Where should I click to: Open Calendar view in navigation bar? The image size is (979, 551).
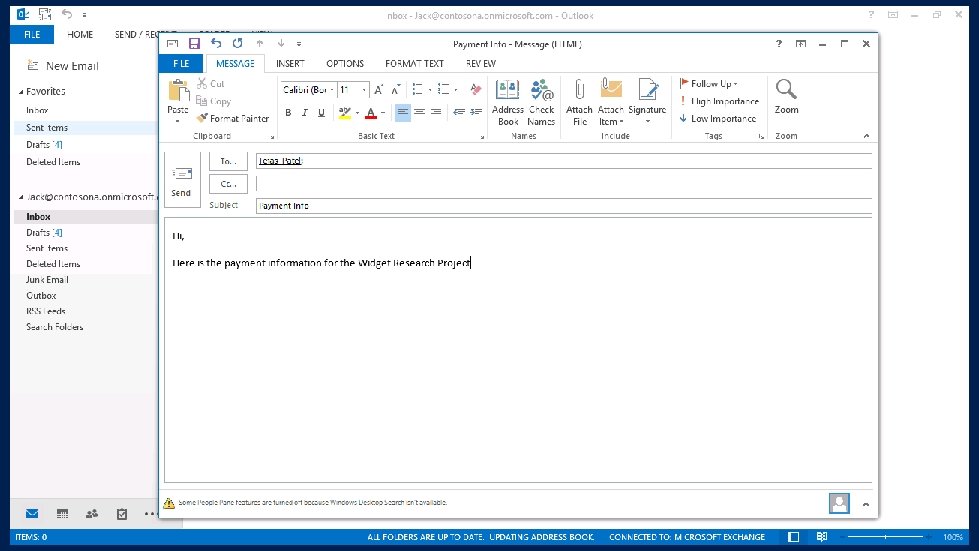[62, 514]
